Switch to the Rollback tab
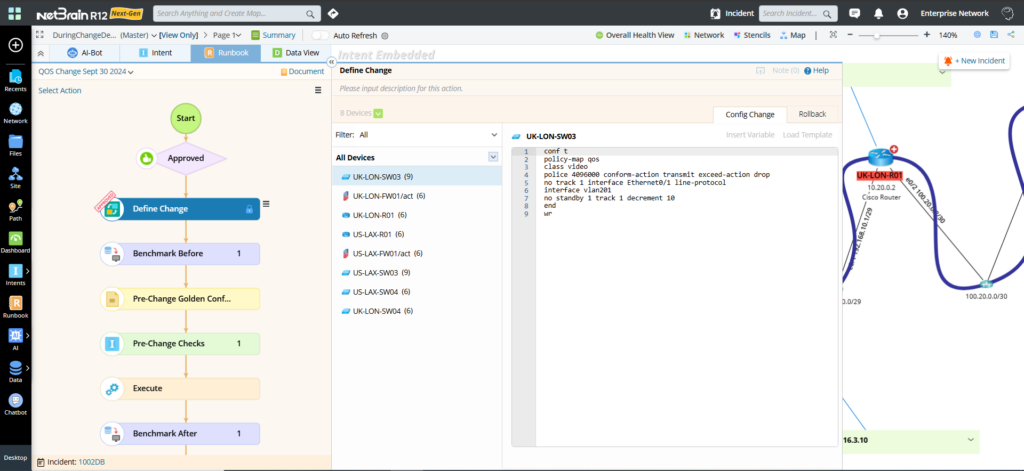Screen dimensions: 1024x471 pos(812,114)
